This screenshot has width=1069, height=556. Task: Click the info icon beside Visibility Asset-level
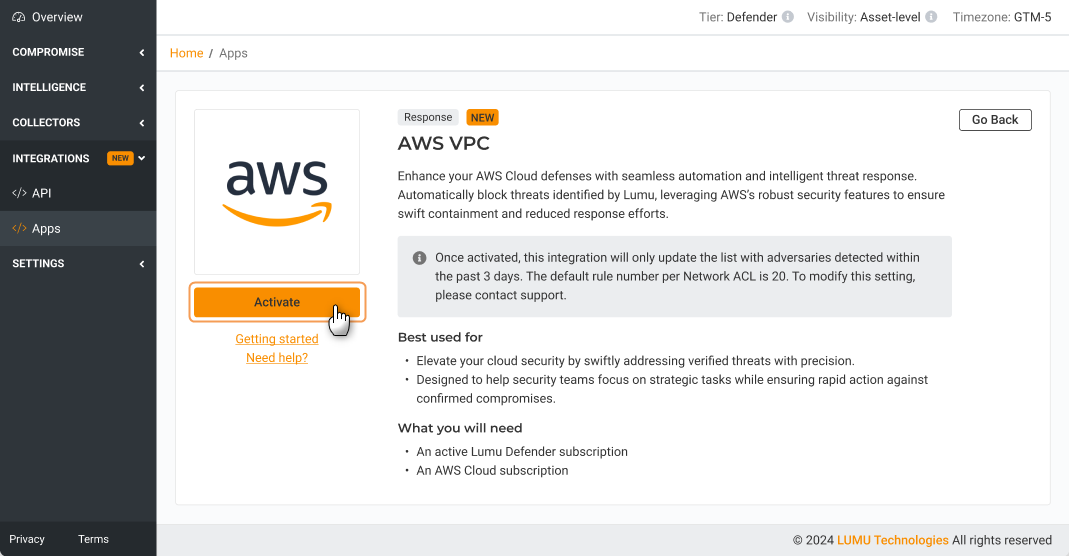pos(931,17)
